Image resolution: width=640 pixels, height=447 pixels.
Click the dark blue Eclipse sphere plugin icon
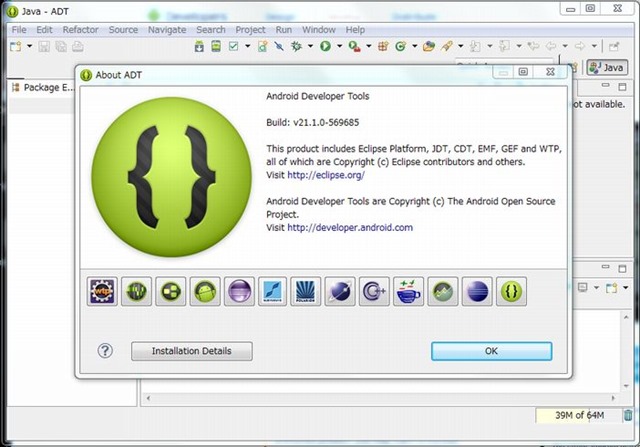tap(476, 292)
